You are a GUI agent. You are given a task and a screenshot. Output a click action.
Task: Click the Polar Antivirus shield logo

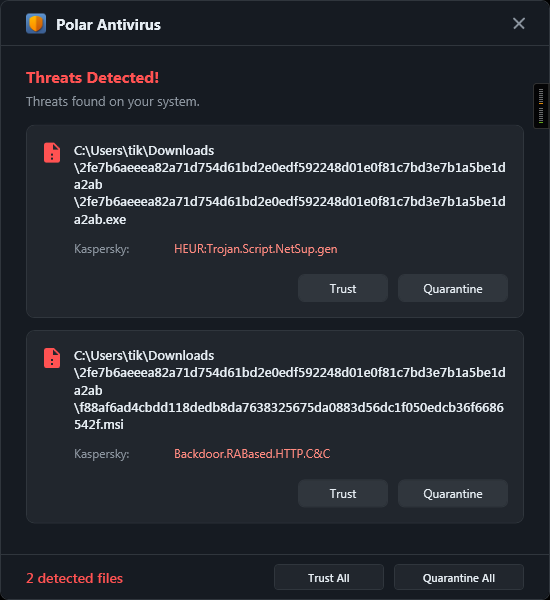point(36,24)
